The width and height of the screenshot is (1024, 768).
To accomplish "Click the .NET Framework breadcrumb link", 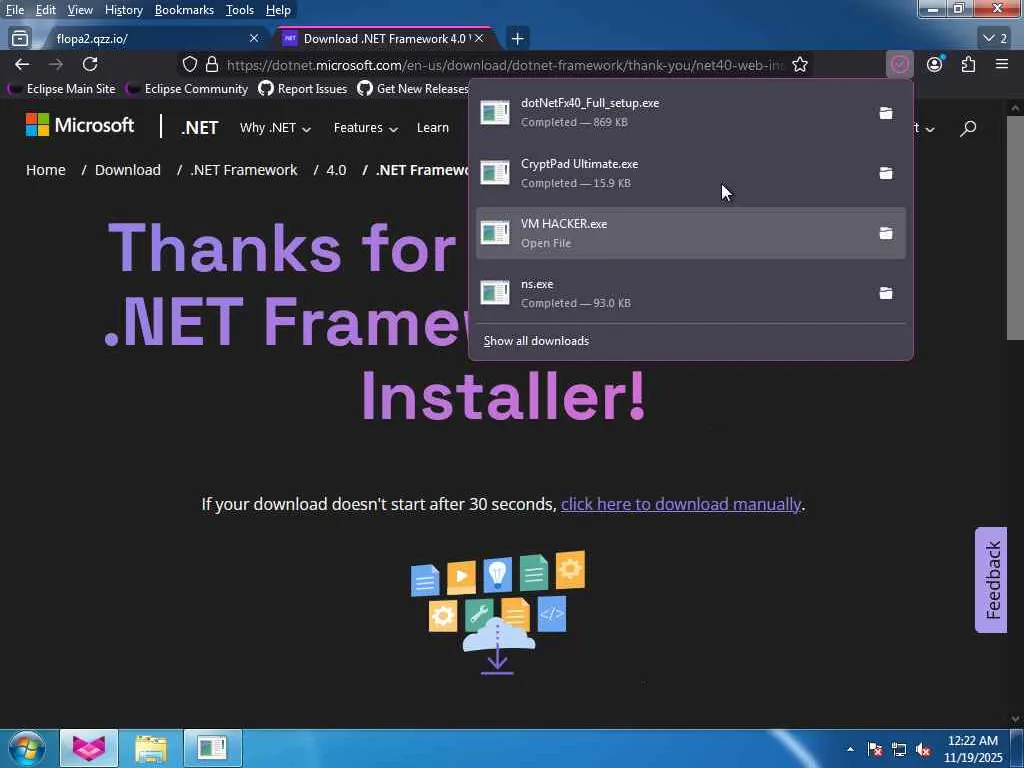I will tap(244, 170).
